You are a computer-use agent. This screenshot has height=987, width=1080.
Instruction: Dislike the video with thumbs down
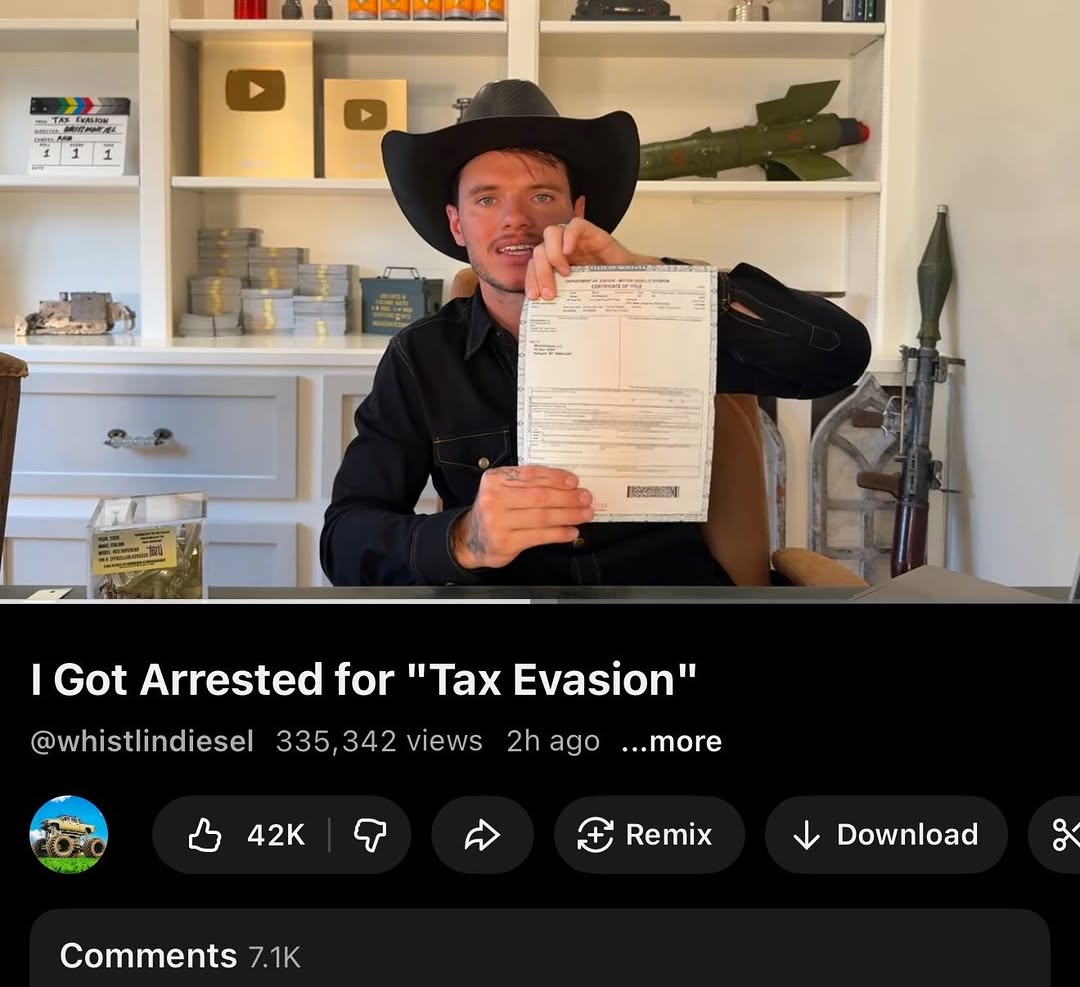click(370, 835)
